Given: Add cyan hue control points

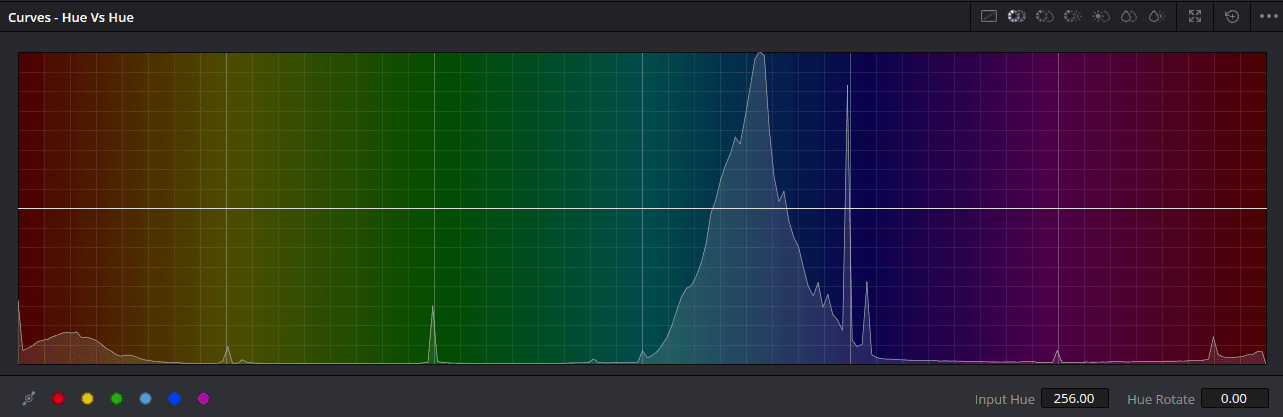Looking at the screenshot, I should pos(145,398).
